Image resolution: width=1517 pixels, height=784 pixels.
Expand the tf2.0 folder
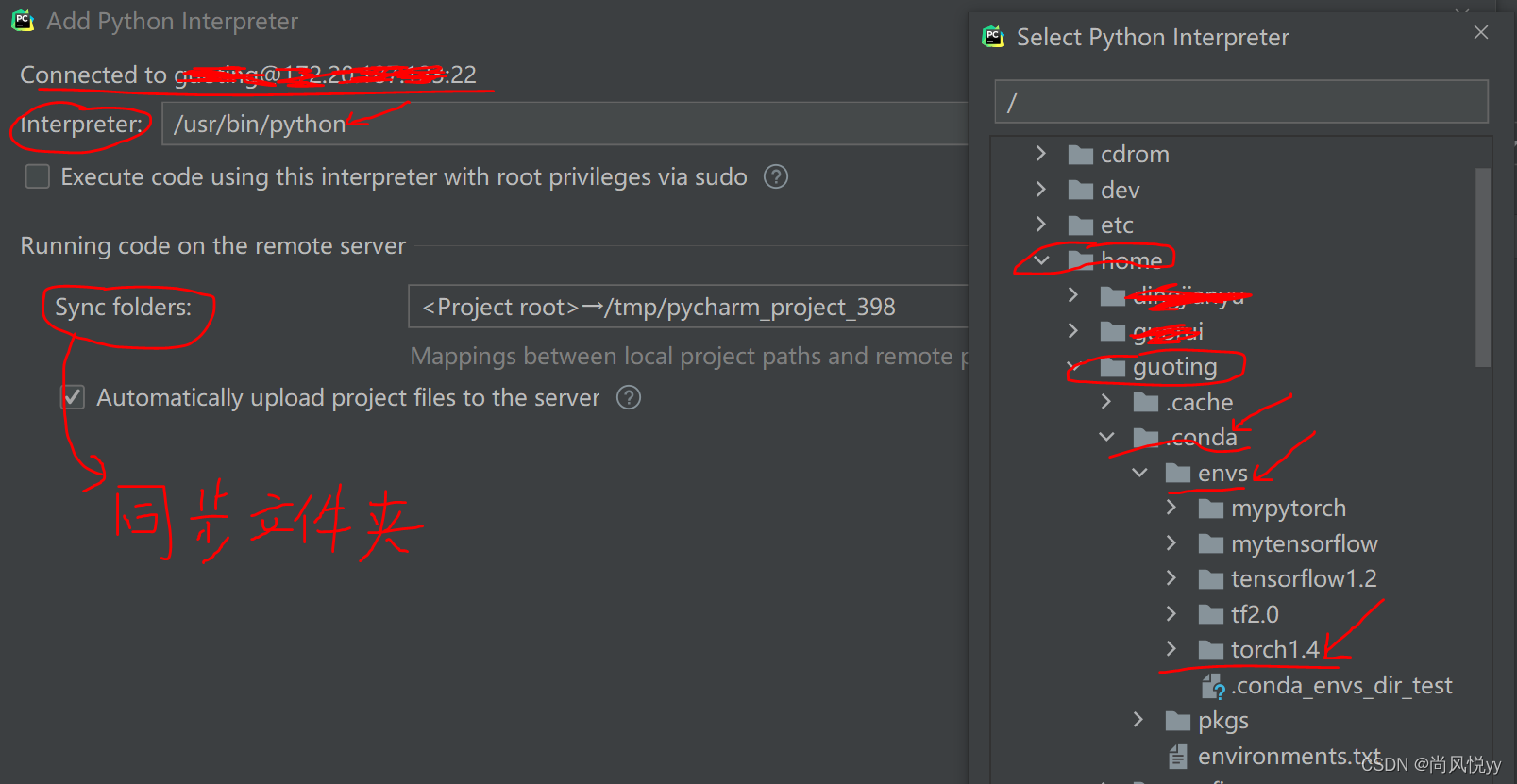pyautogui.click(x=1171, y=613)
